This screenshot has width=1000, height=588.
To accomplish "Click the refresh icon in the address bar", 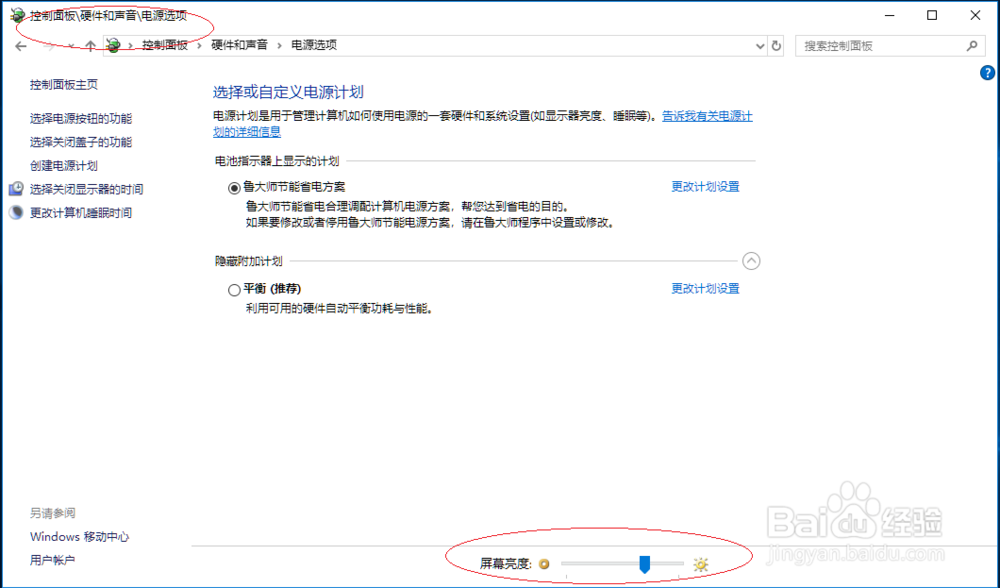I will [778, 46].
